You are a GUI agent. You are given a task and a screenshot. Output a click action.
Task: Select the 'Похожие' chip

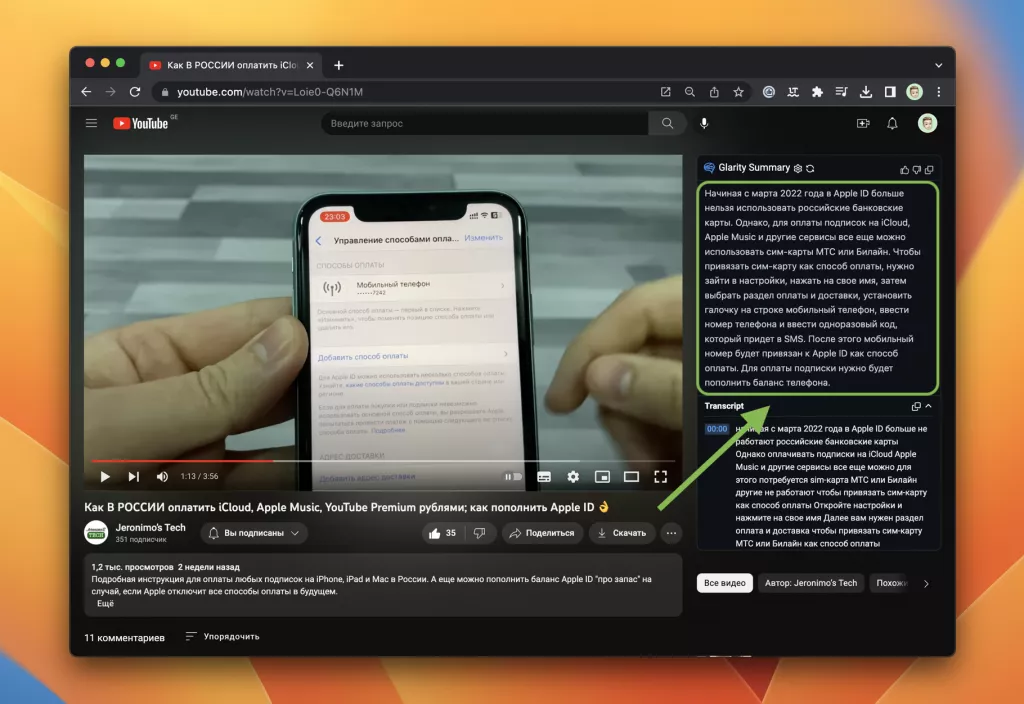pyautogui.click(x=891, y=583)
